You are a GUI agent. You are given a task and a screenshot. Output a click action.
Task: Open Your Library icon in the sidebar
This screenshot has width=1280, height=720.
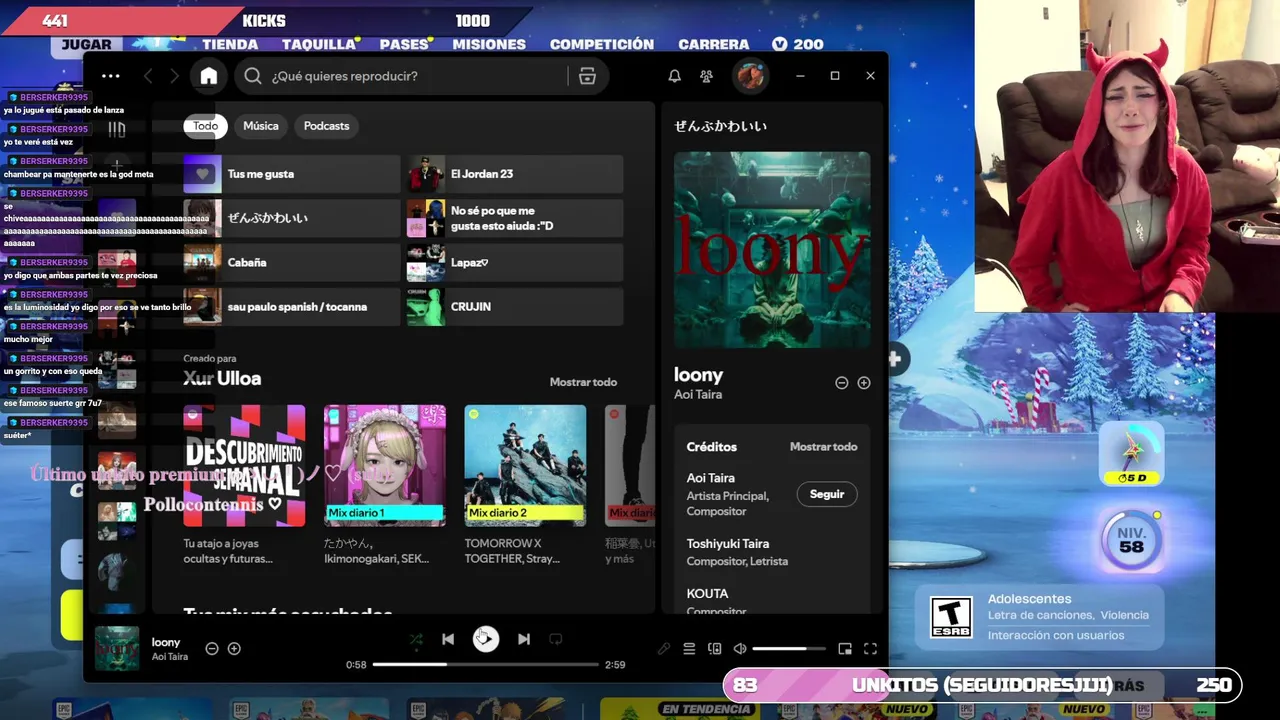click(117, 129)
